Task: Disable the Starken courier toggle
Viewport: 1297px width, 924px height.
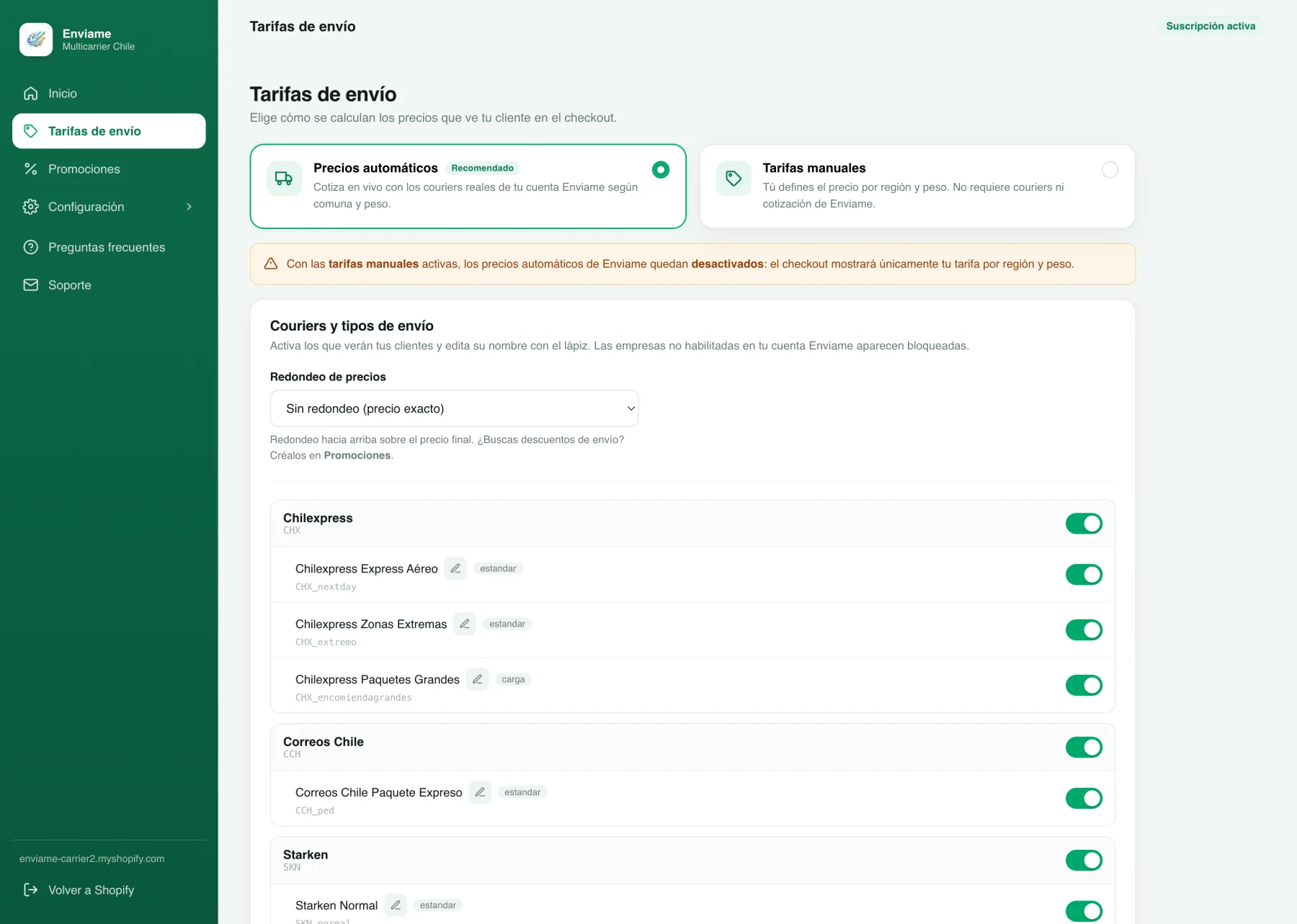Action: click(1084, 861)
